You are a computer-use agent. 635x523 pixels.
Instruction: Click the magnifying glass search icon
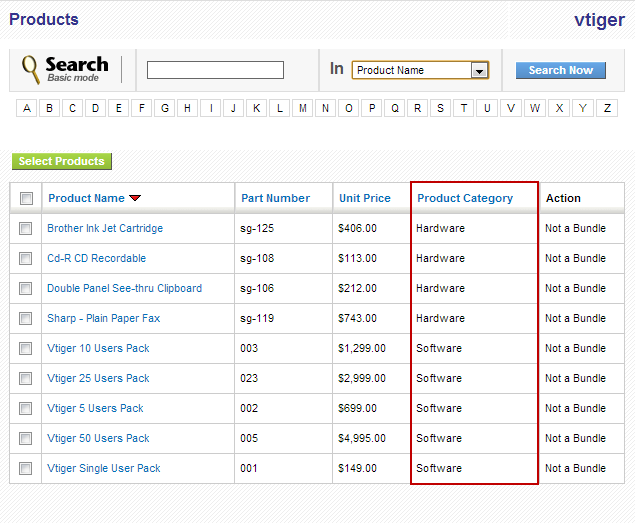[31, 70]
